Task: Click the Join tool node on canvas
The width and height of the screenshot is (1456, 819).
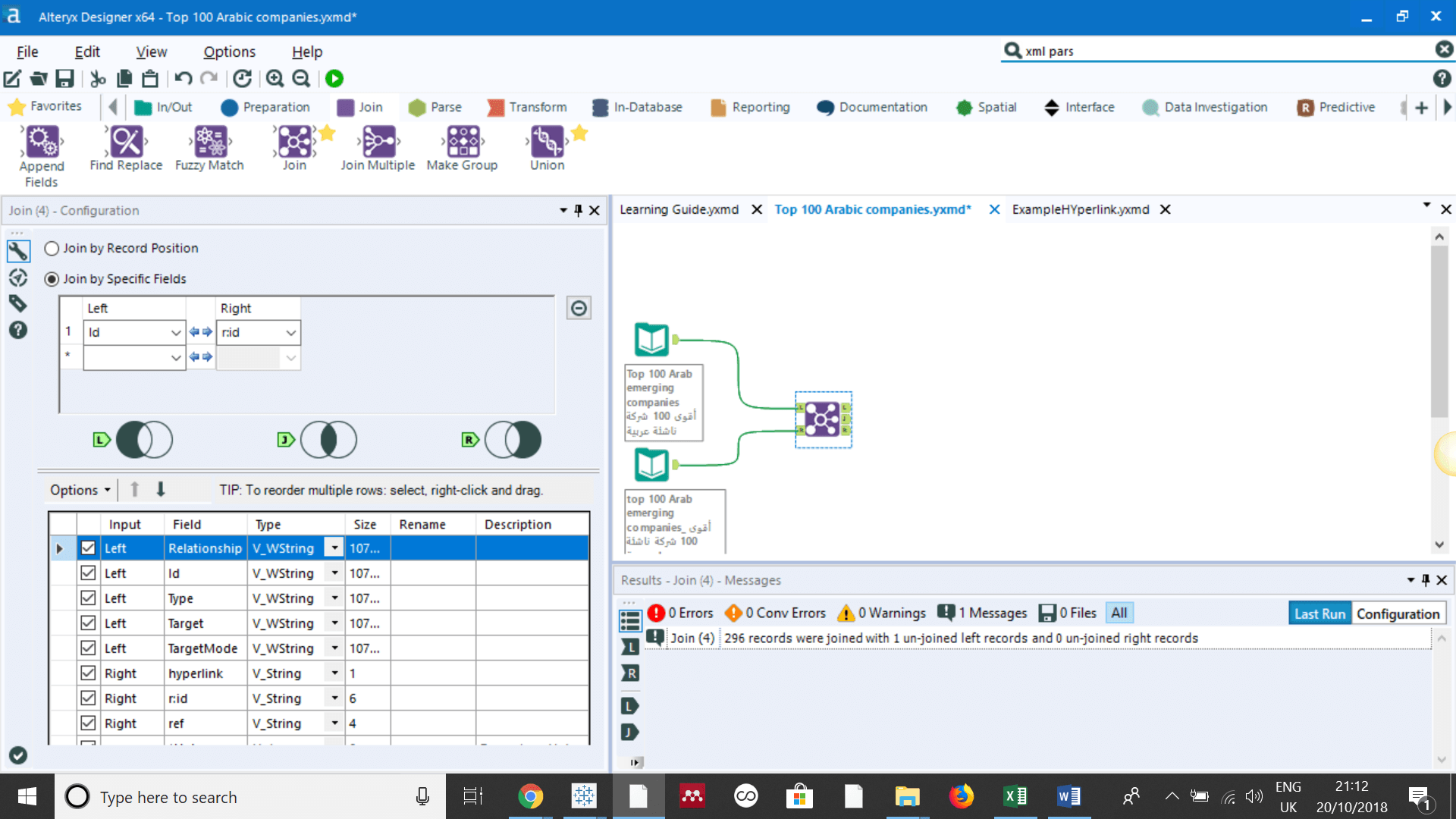Action: click(822, 419)
